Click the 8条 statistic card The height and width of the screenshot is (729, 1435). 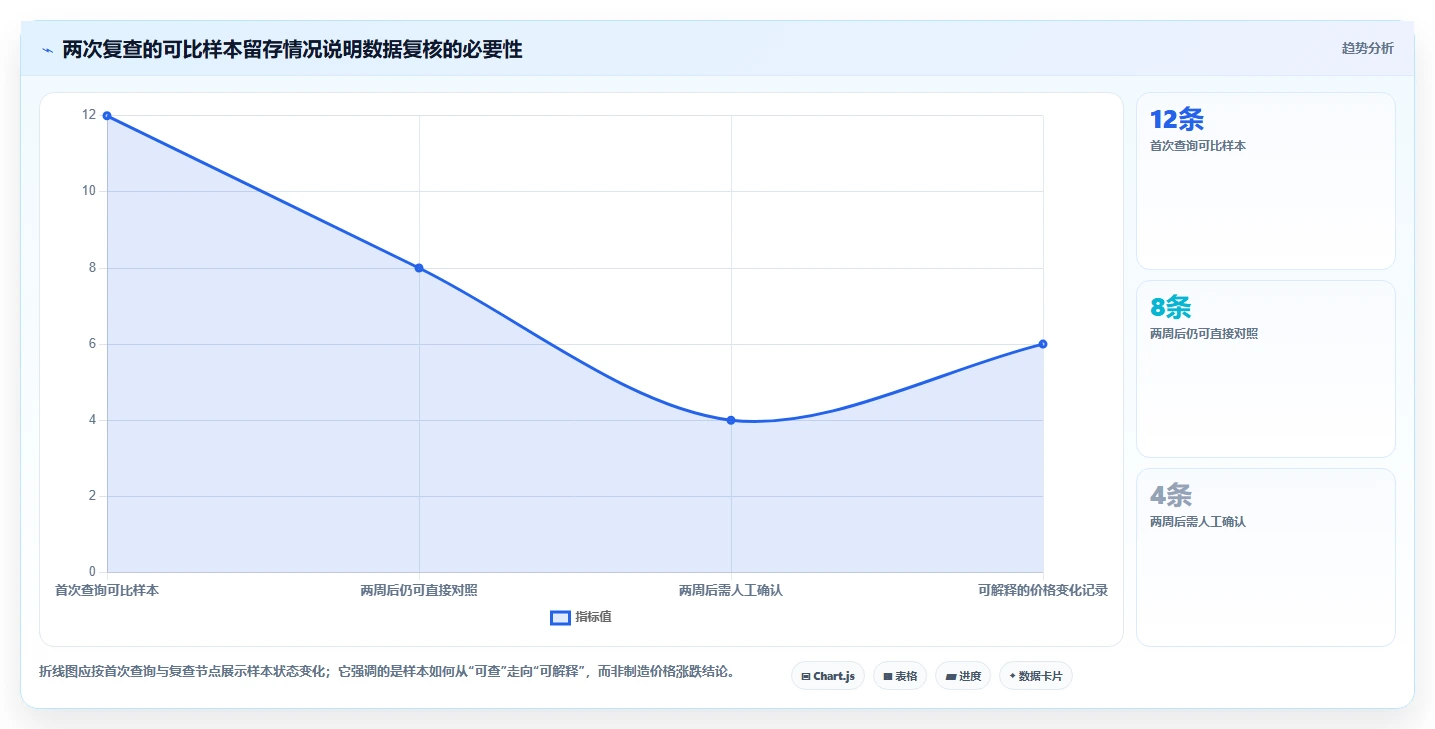click(1265, 369)
